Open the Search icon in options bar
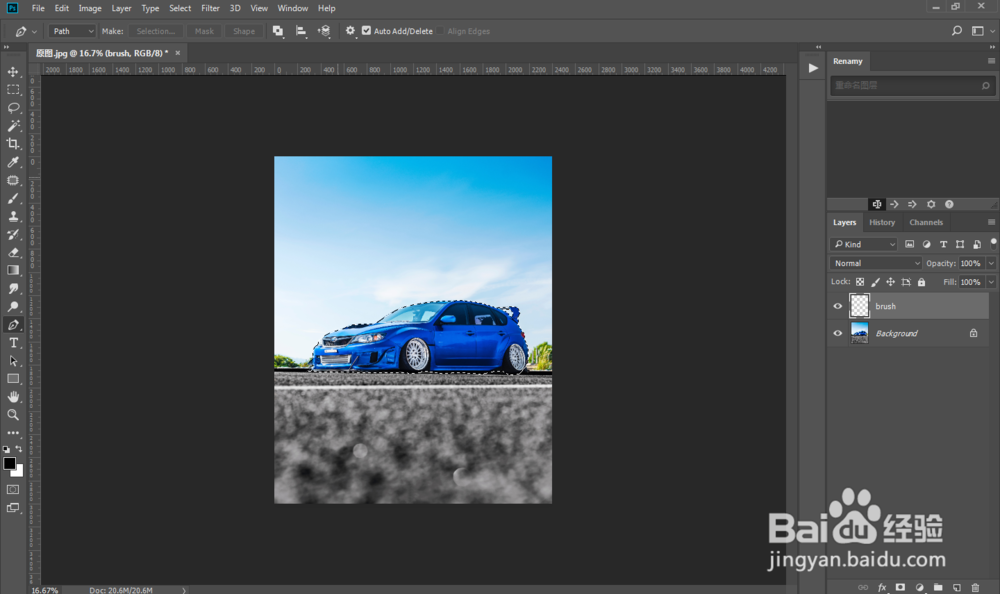1000x594 pixels. (x=957, y=31)
